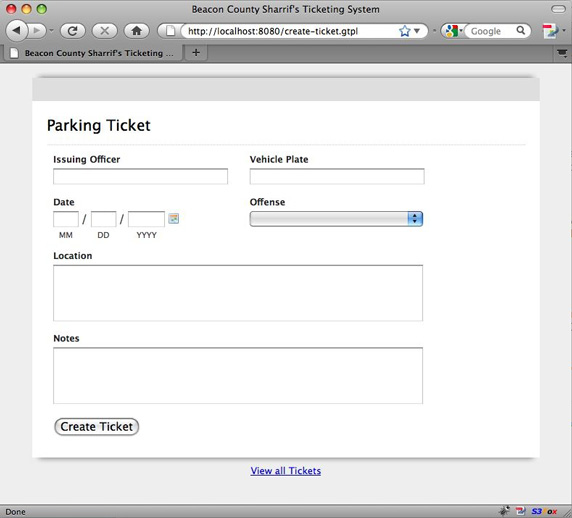
Task: Follow the View all Tickets link
Action: pyautogui.click(x=286, y=471)
